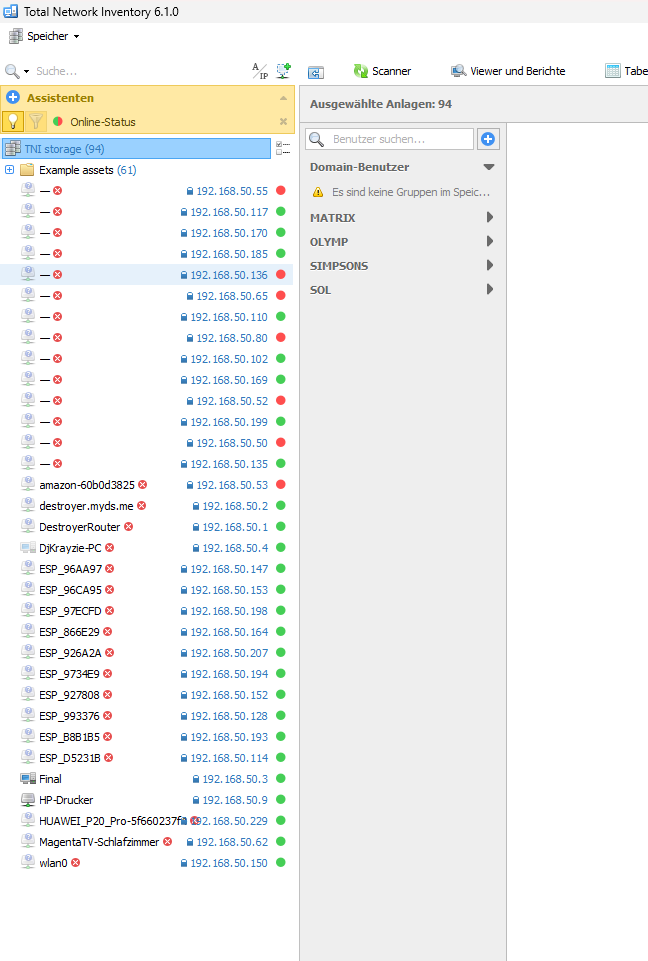Select ESP_866E29 device

tap(69, 632)
